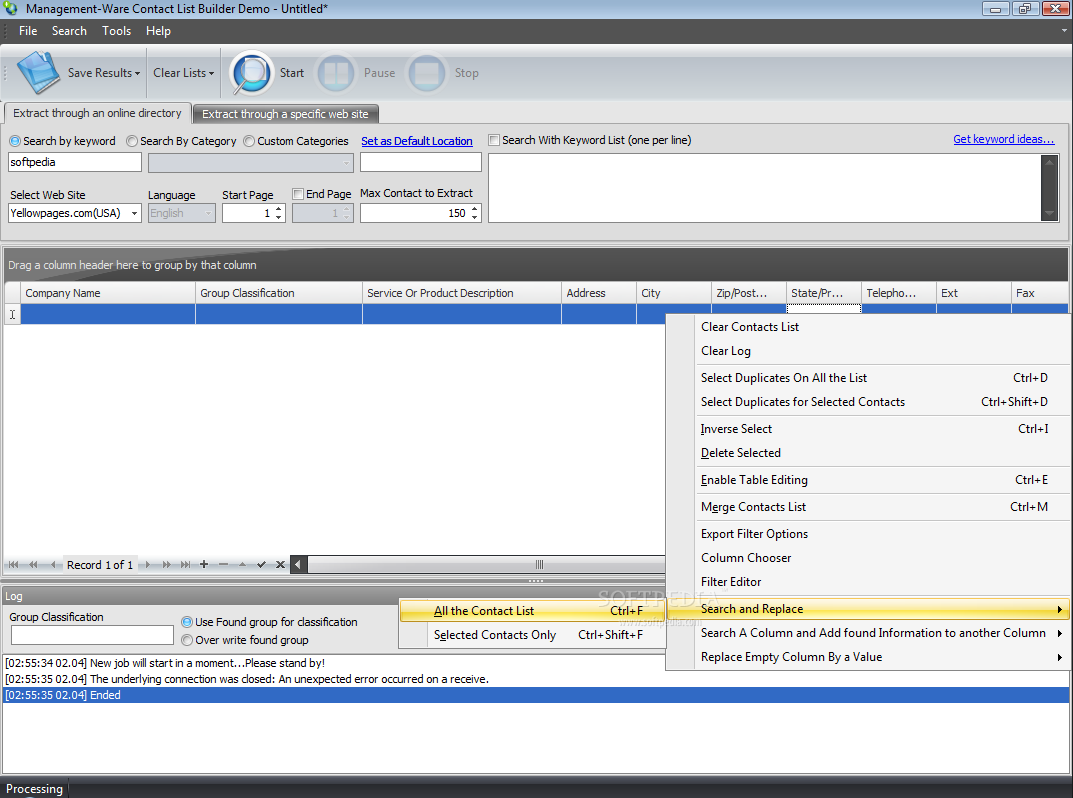Click the keyword list vertical scrollbar

(x=1049, y=188)
